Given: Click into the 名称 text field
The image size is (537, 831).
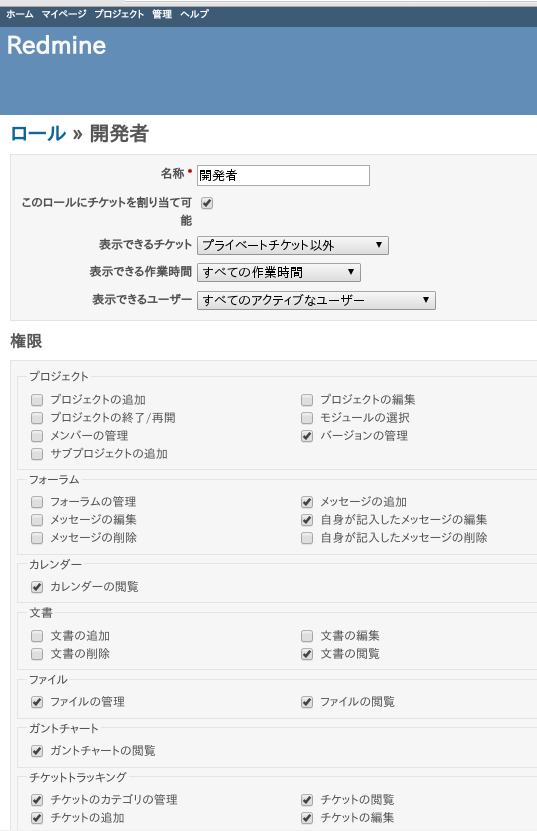Looking at the screenshot, I should pyautogui.click(x=283, y=175).
